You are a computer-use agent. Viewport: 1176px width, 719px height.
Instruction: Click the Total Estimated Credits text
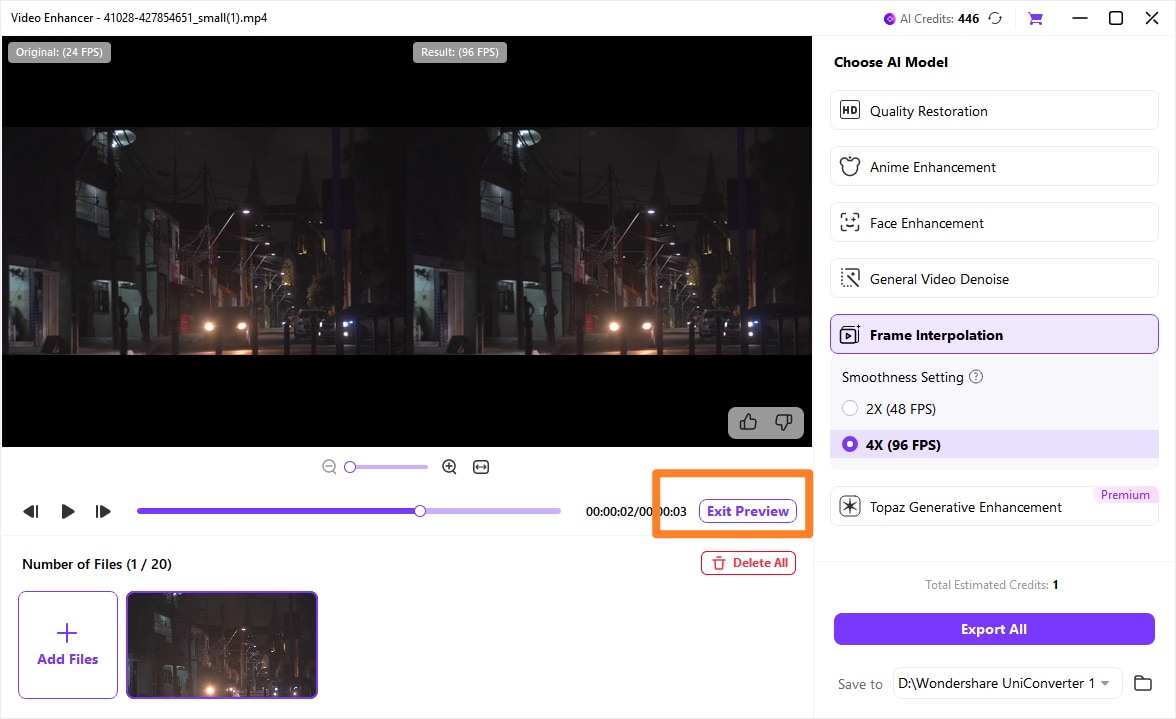(992, 585)
